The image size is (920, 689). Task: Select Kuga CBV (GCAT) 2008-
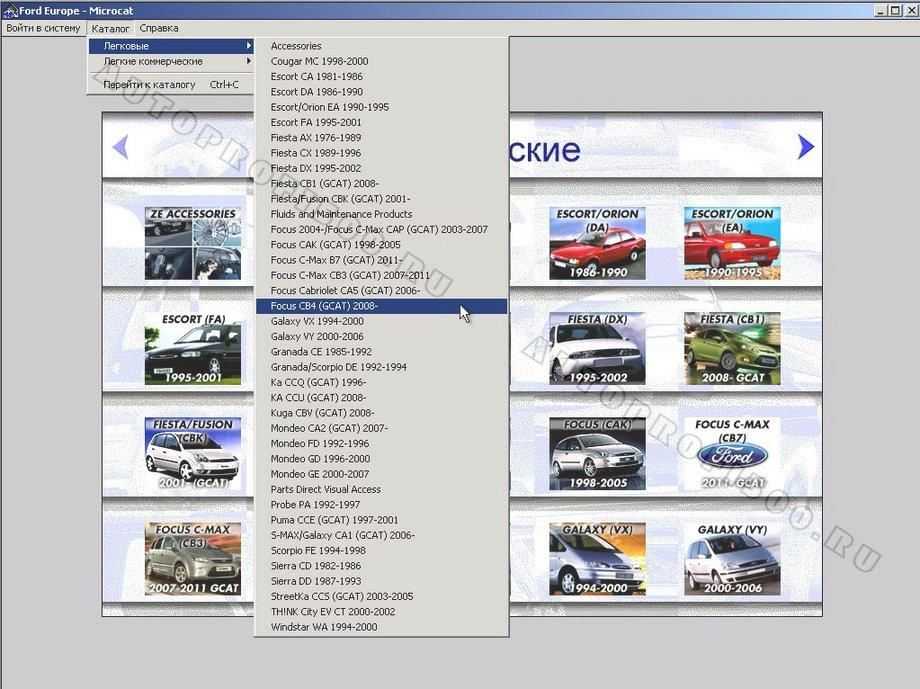[381, 413]
